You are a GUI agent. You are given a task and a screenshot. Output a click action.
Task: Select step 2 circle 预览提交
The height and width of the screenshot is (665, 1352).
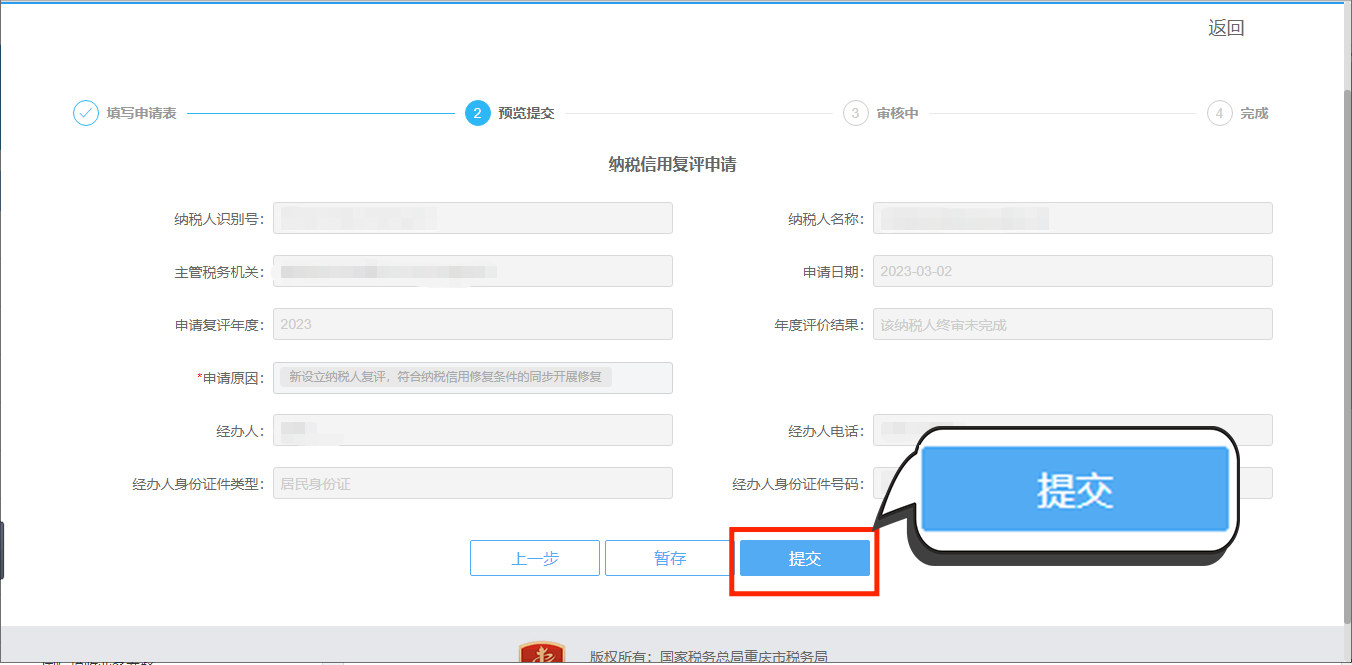477,113
